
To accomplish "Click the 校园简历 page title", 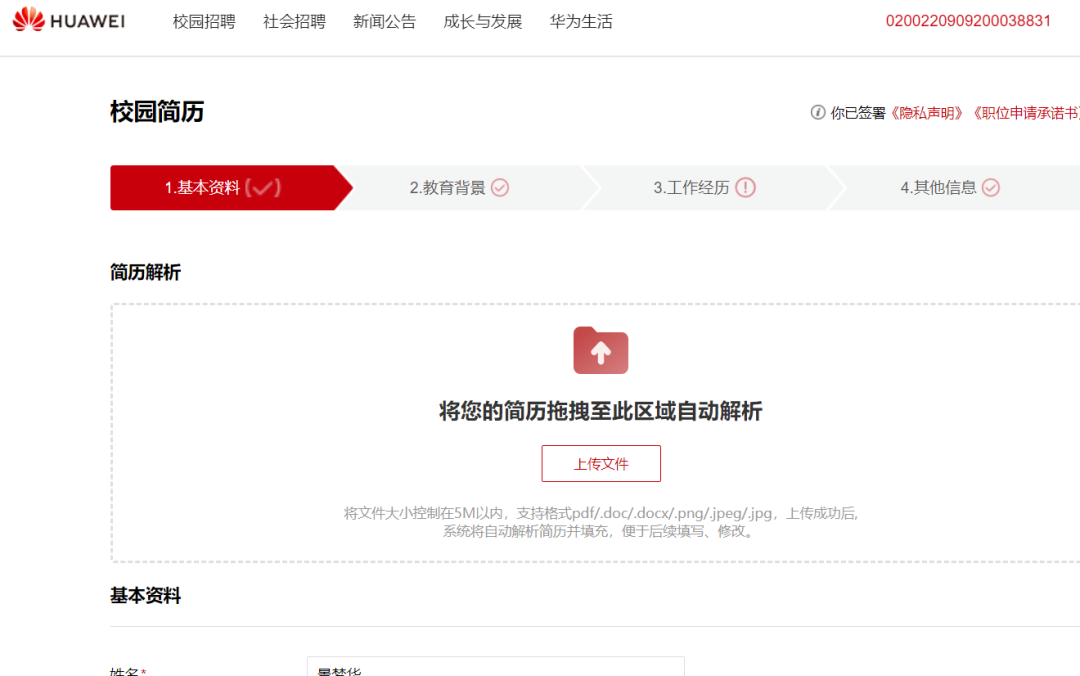I will coord(157,112).
